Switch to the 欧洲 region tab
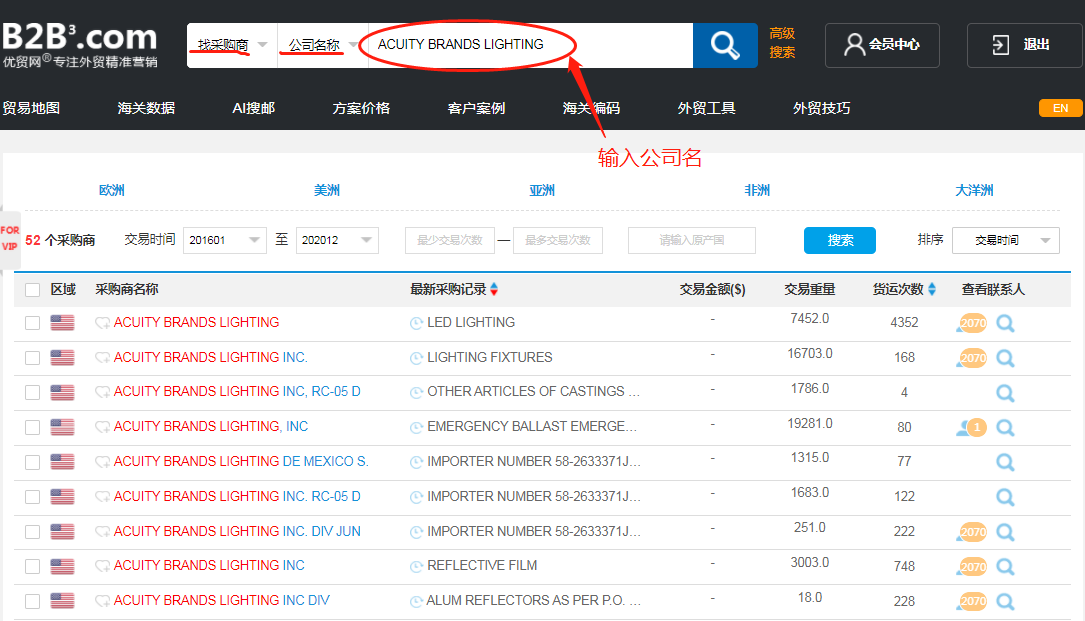This screenshot has width=1085, height=621. point(112,190)
